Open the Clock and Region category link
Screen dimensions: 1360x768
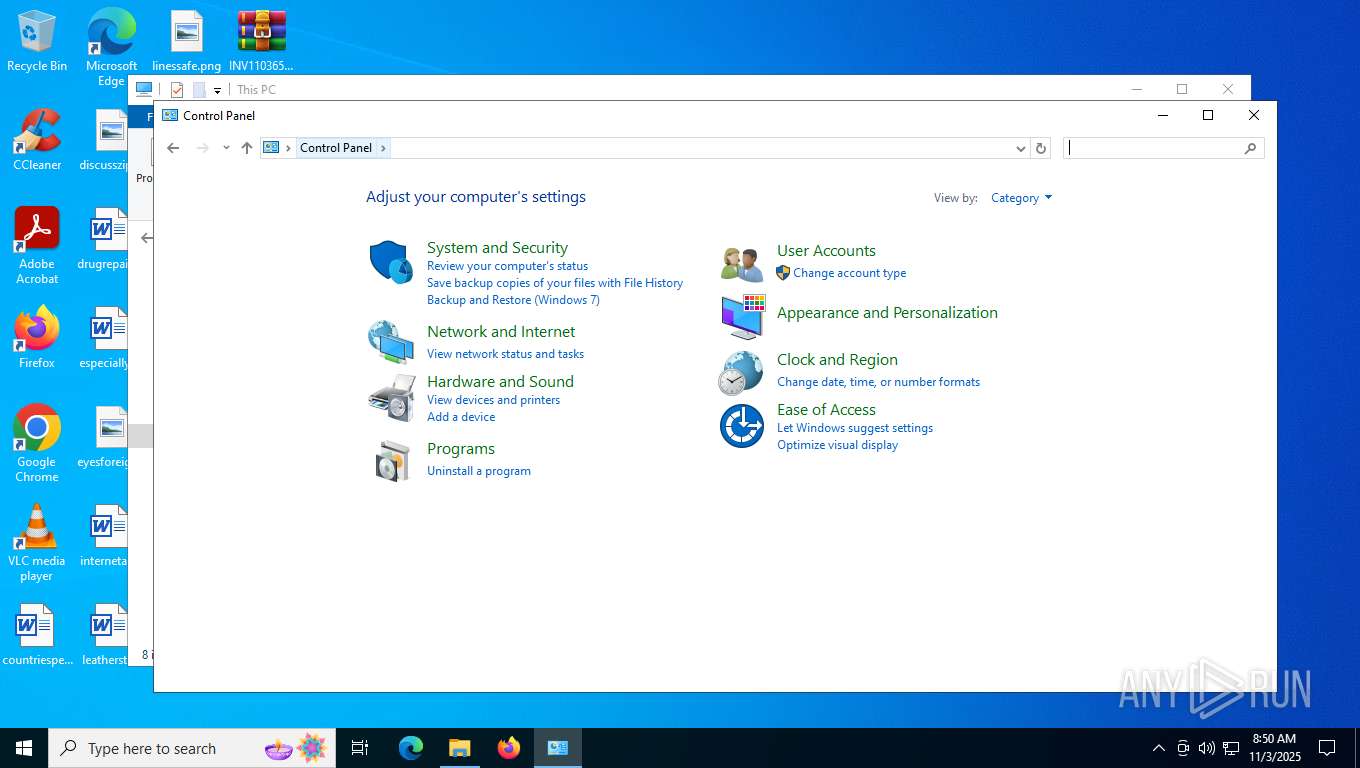tap(837, 360)
